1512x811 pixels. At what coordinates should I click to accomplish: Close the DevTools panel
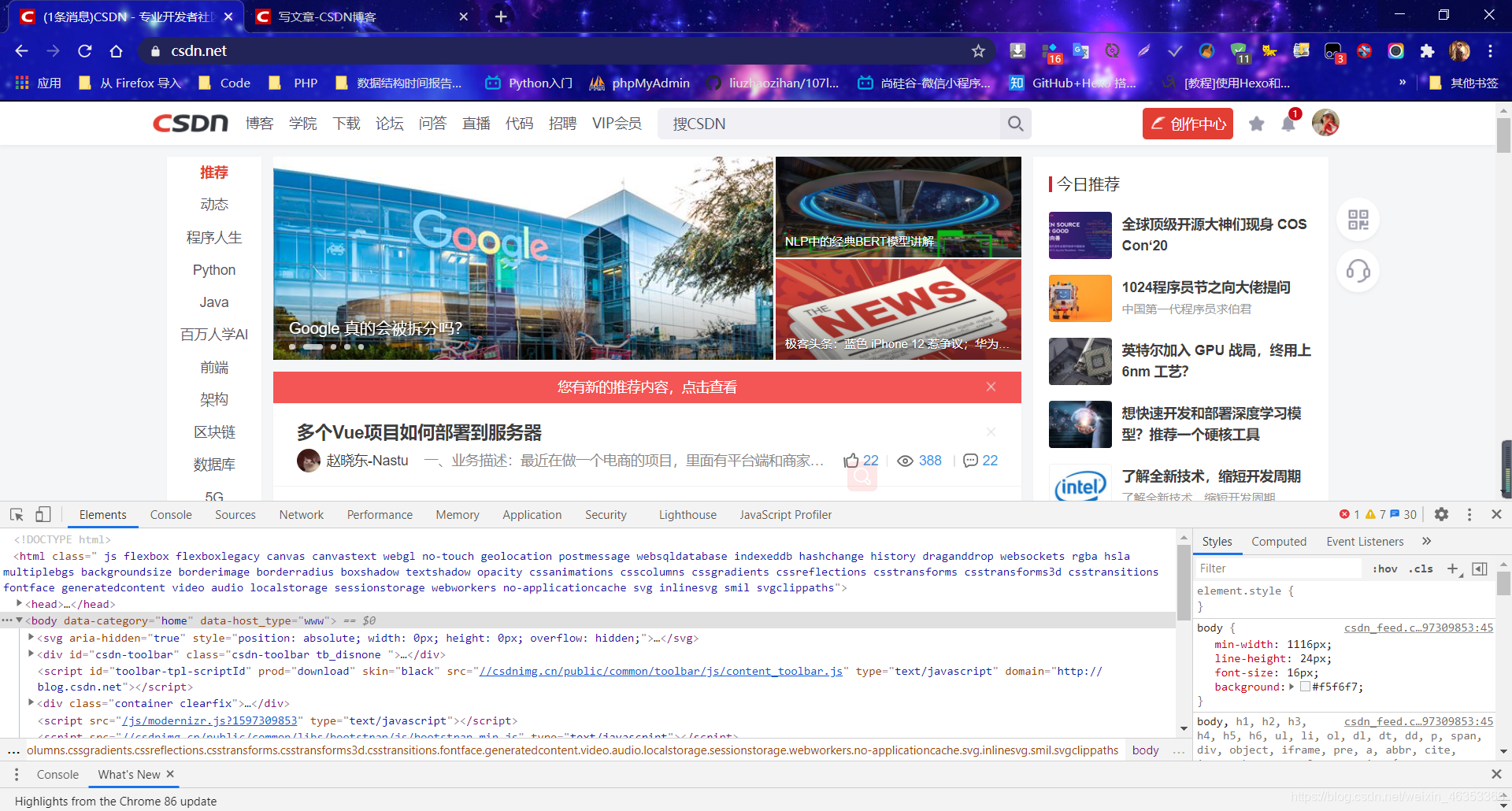click(1496, 514)
